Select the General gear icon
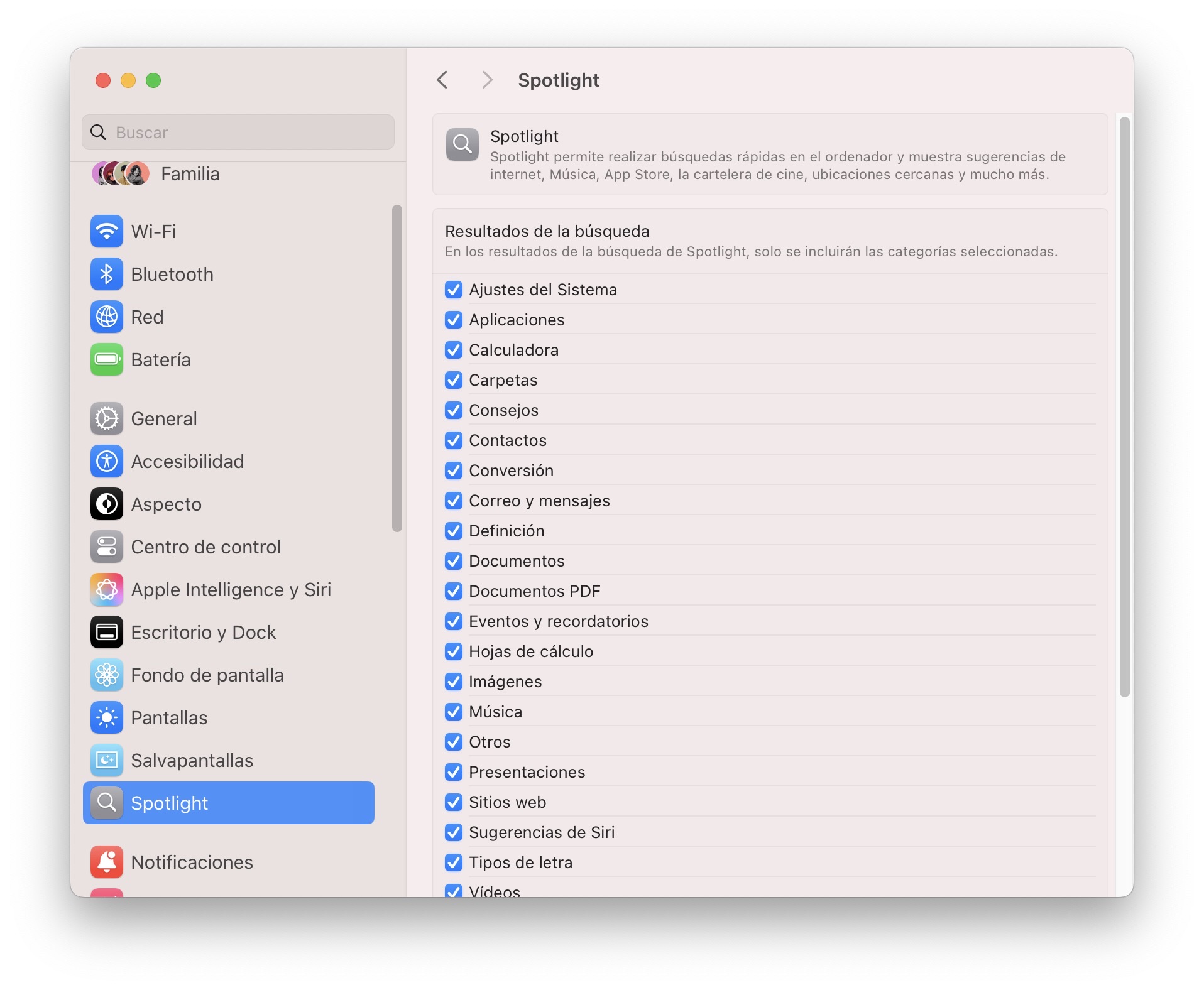This screenshot has height=990, width=1204. [107, 418]
